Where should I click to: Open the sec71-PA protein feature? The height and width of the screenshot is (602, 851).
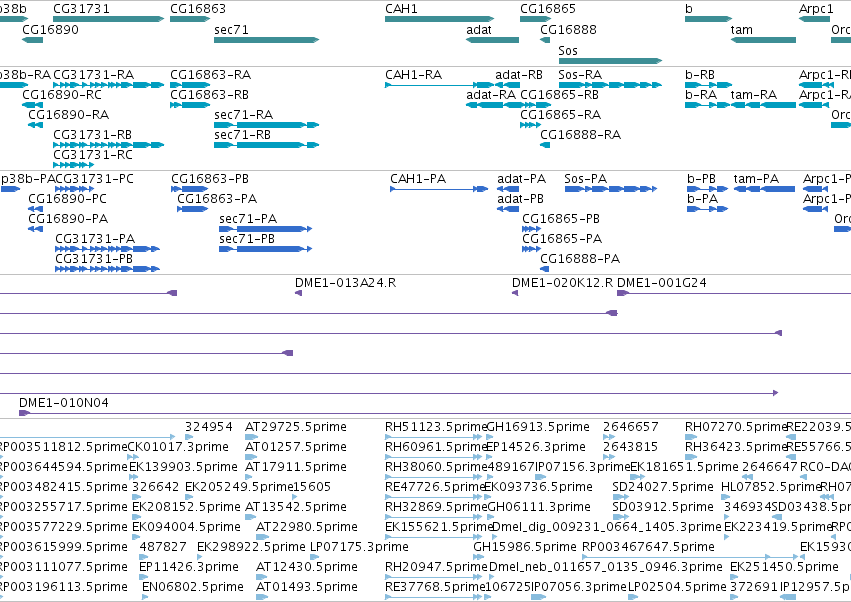point(265,229)
